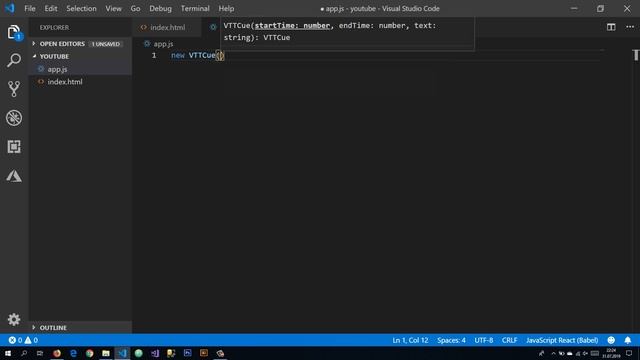Open the Extensions view icon
Screen dimensions: 640x360
click(14, 147)
